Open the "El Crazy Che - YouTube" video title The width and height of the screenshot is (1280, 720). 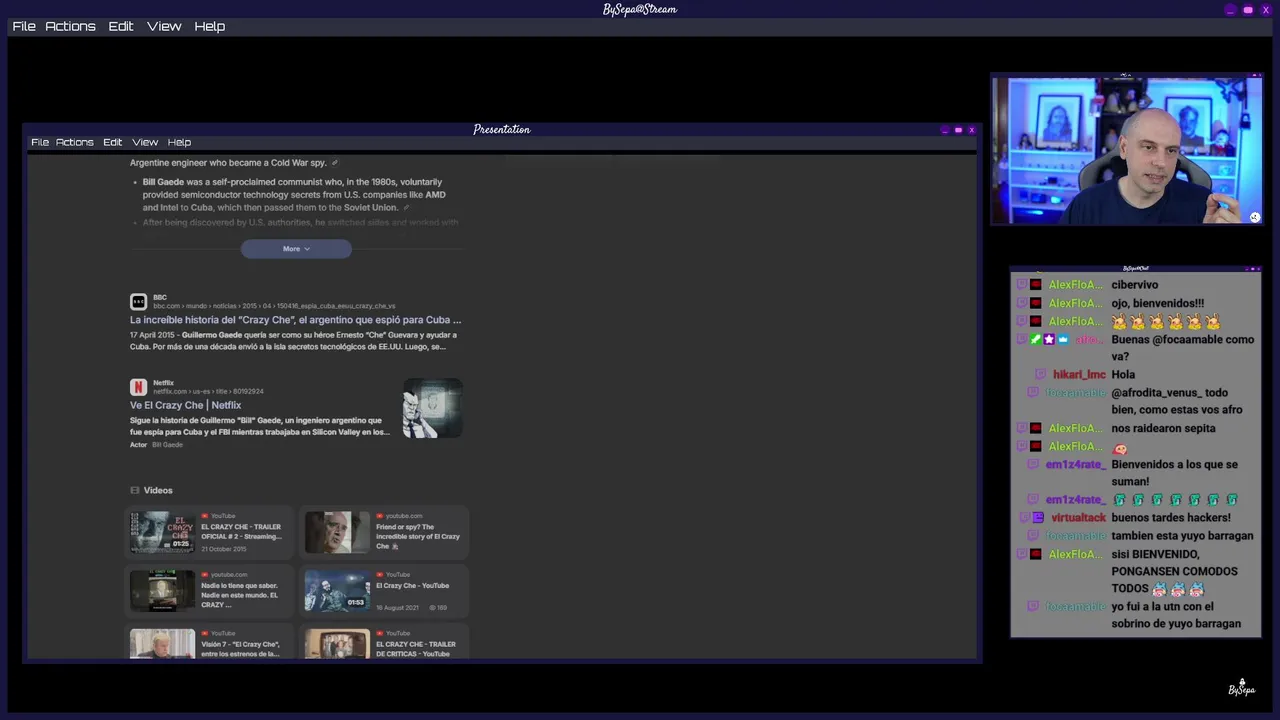(x=412, y=586)
